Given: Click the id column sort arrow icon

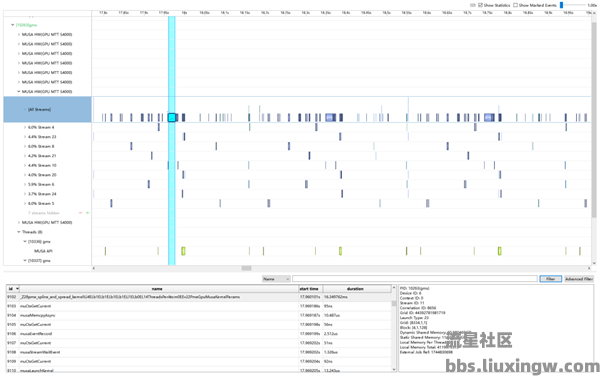Looking at the screenshot, I should (17, 289).
